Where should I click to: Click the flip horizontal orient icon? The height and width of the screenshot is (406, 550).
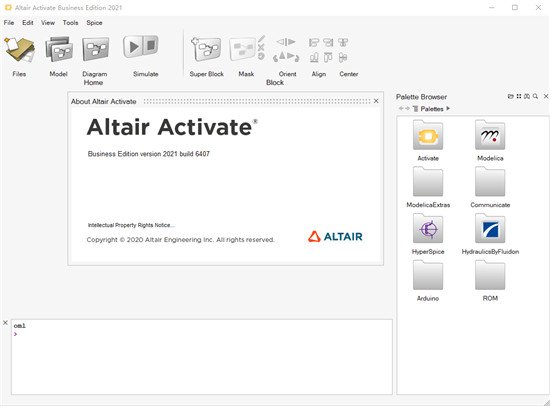click(x=286, y=42)
